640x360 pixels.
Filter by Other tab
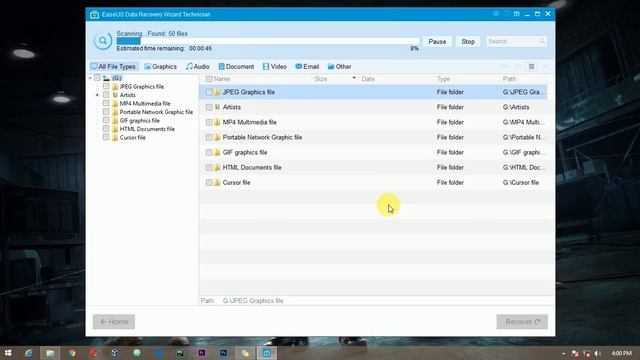pos(339,67)
